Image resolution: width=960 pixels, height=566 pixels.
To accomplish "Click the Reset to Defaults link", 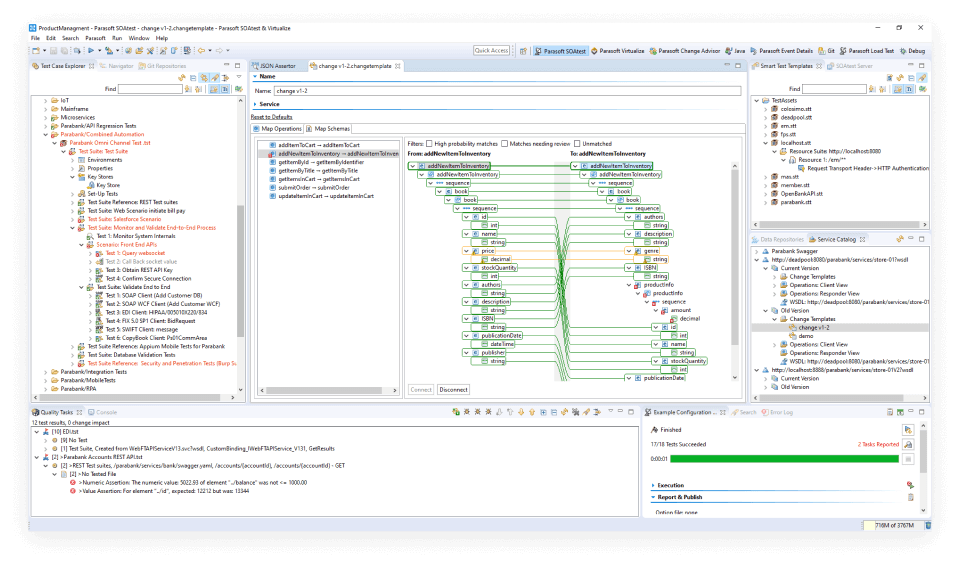I will click(272, 116).
